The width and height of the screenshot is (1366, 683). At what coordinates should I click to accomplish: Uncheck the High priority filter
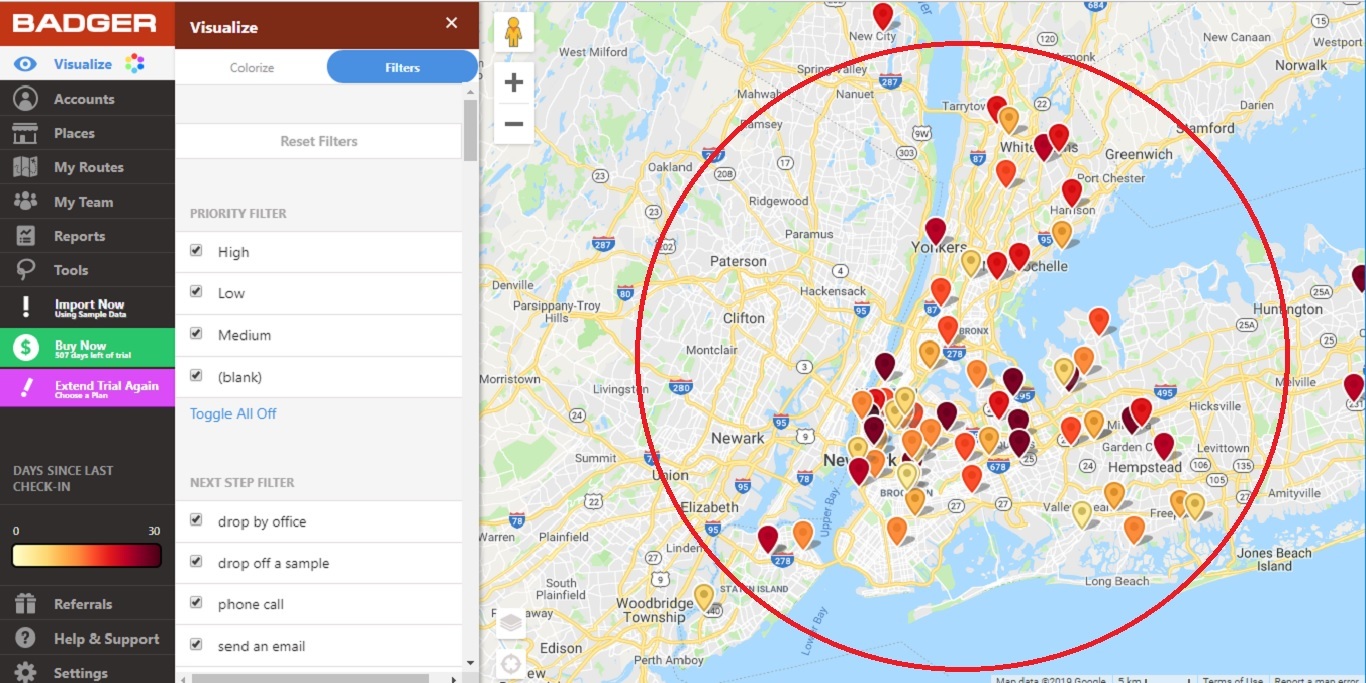196,250
